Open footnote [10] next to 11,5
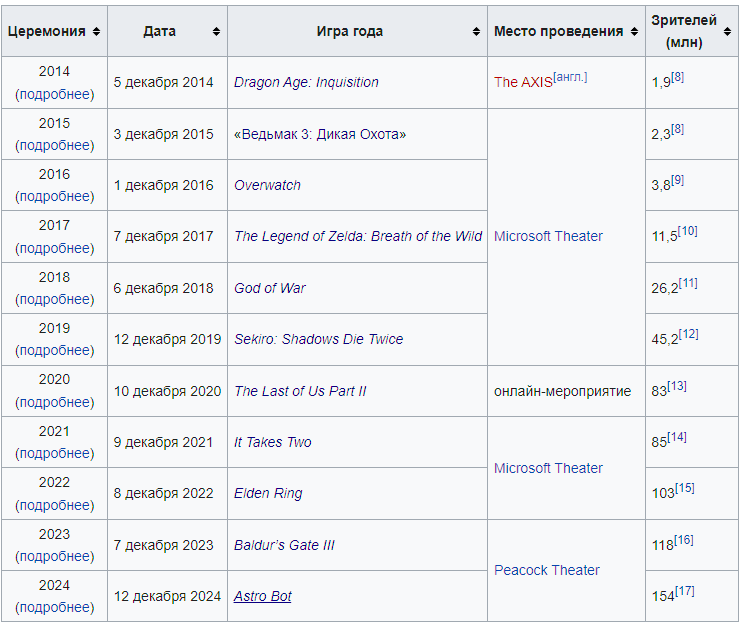The image size is (748, 624). click(687, 231)
